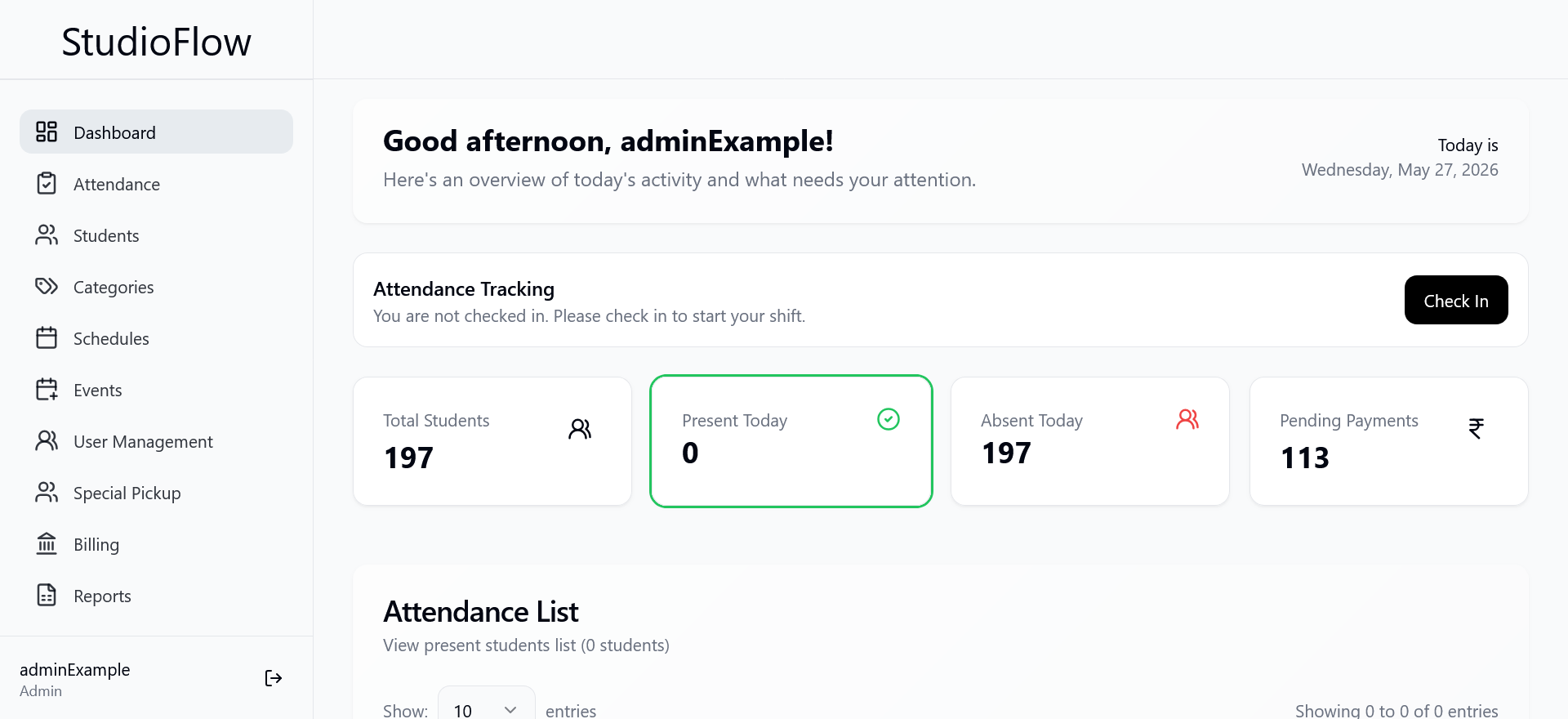Click the Students people icon

click(x=47, y=234)
